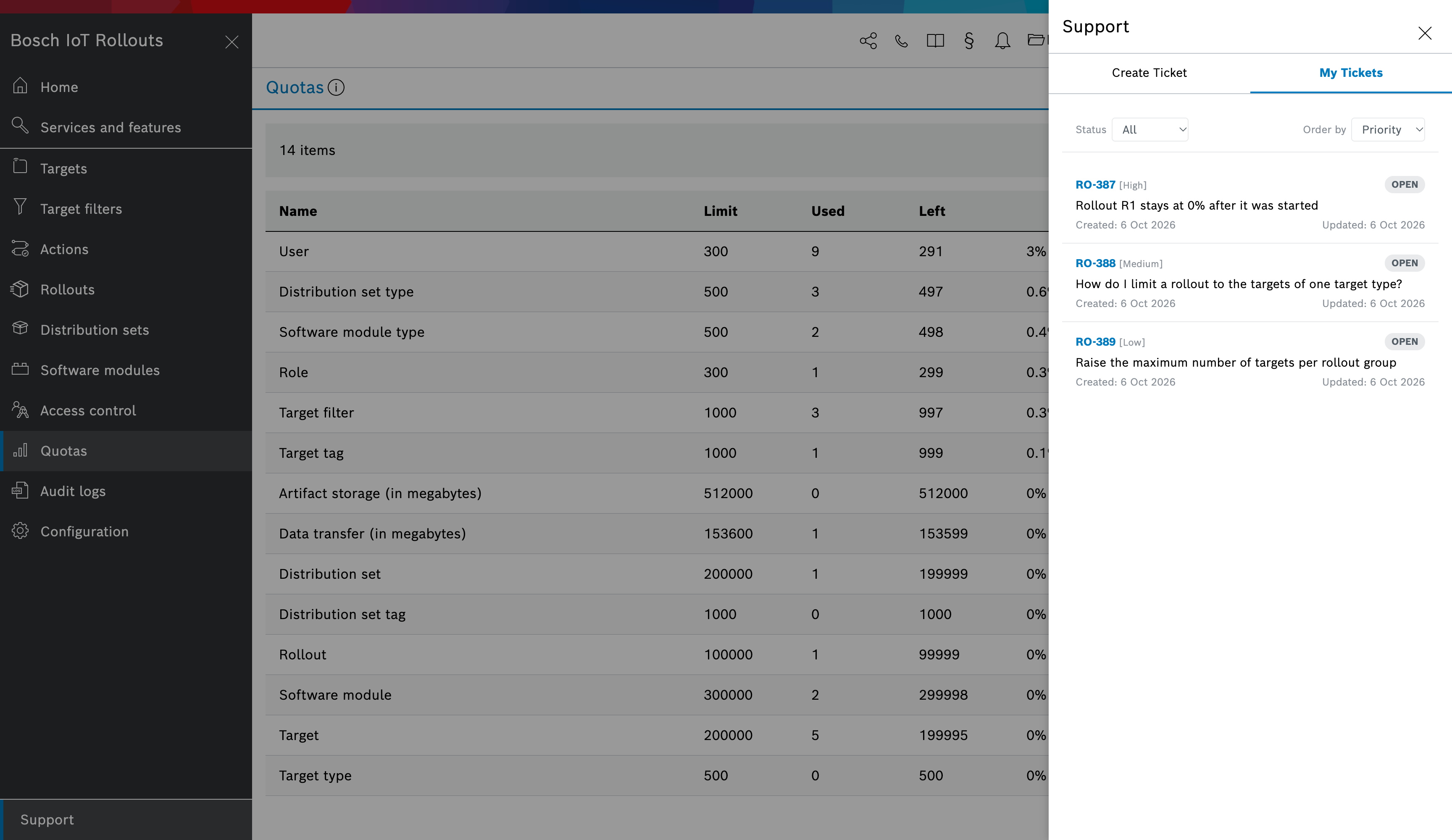The image size is (1452, 840).
Task: Select the Role quota row name
Action: click(293, 372)
